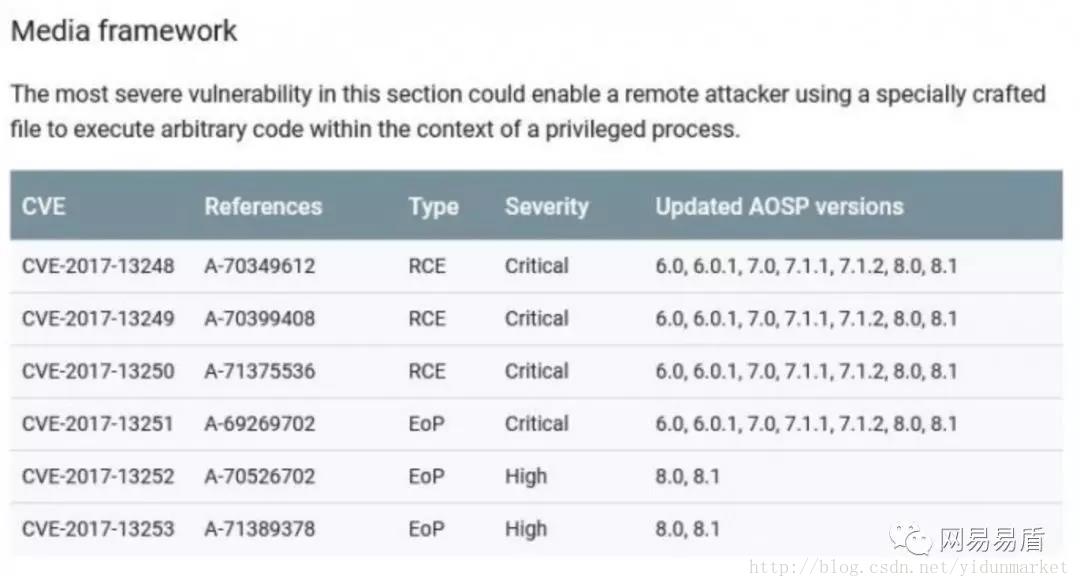Open reference link A-70526702
This screenshot has width=1080, height=587.
(x=260, y=476)
